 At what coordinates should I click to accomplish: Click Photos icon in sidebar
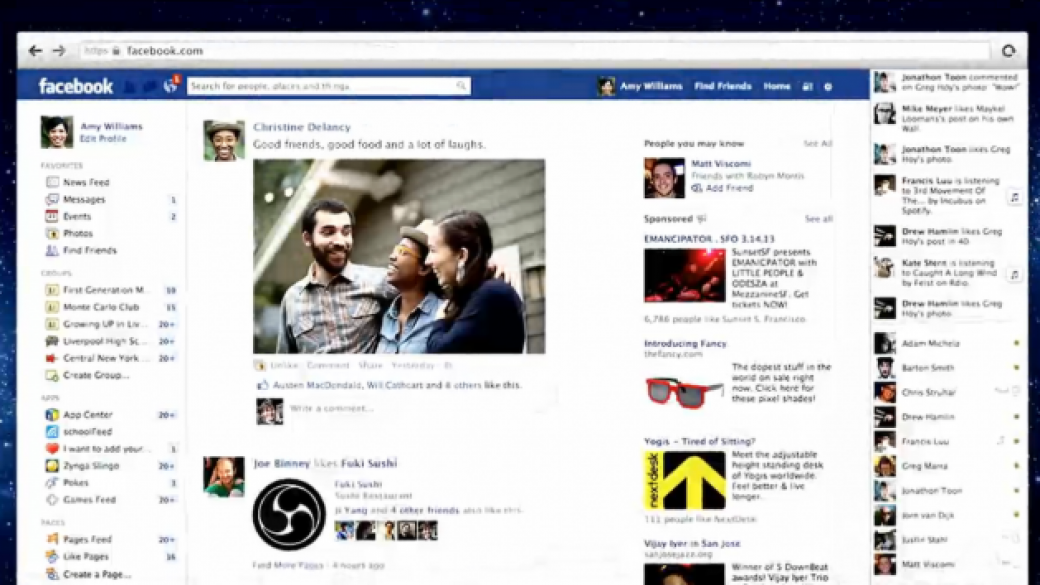[52, 233]
